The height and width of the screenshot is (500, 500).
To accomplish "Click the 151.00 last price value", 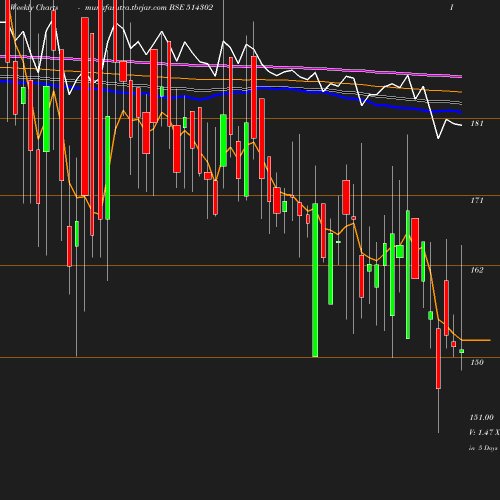I will point(482,417).
